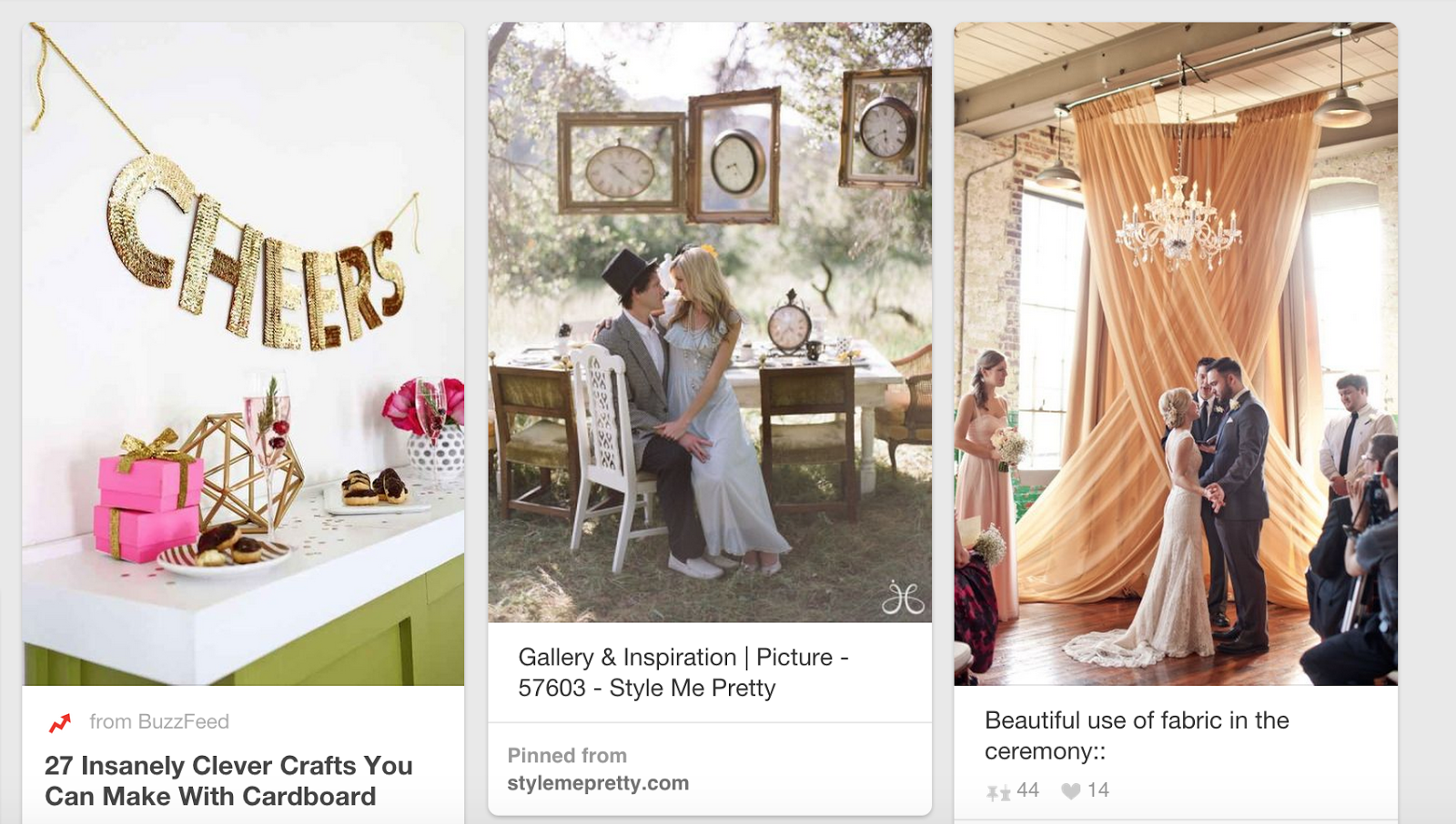
Task: Click the repin pushpin icon beside 44
Action: click(998, 792)
